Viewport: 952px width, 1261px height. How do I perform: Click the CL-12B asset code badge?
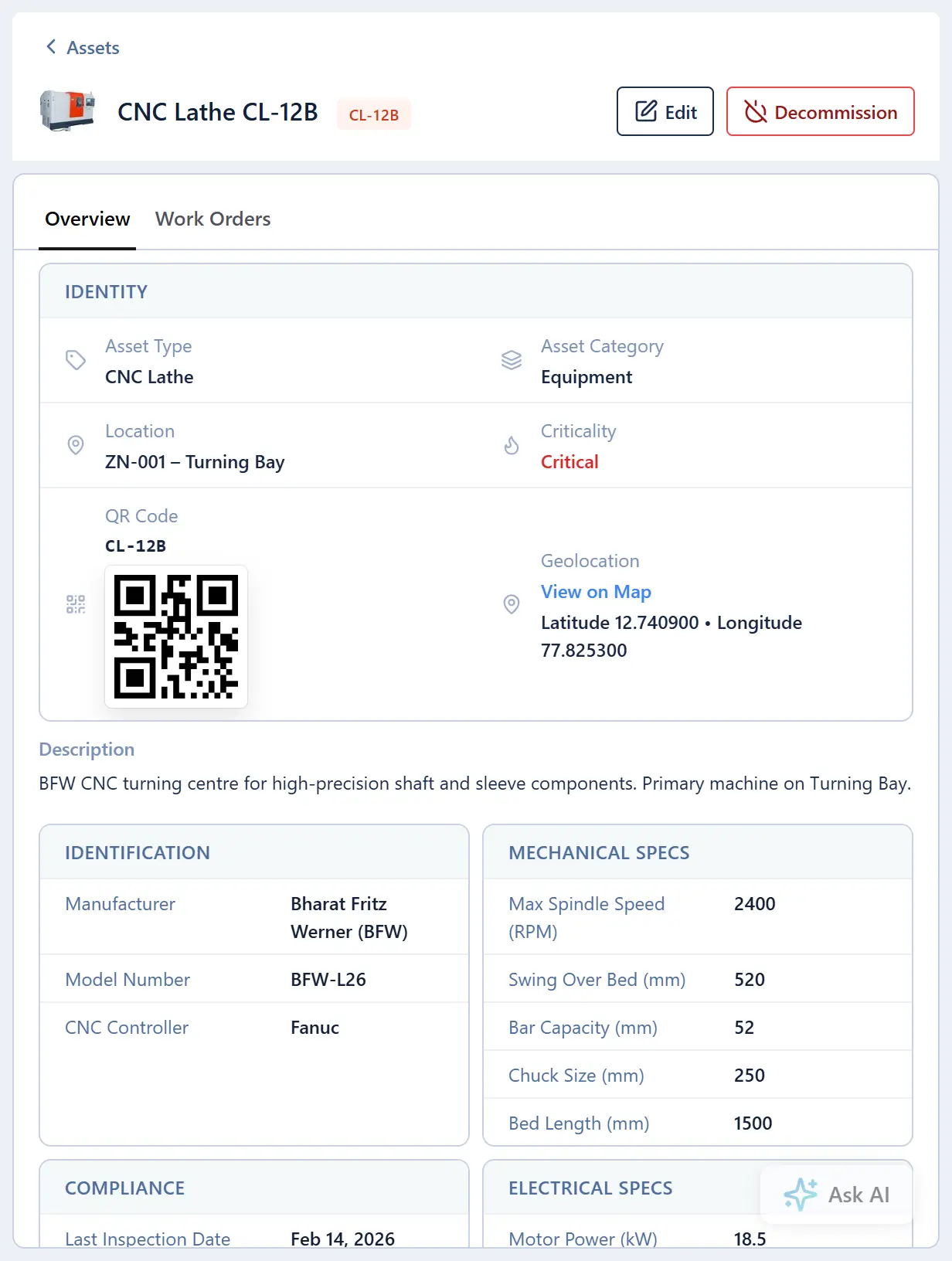tap(374, 115)
